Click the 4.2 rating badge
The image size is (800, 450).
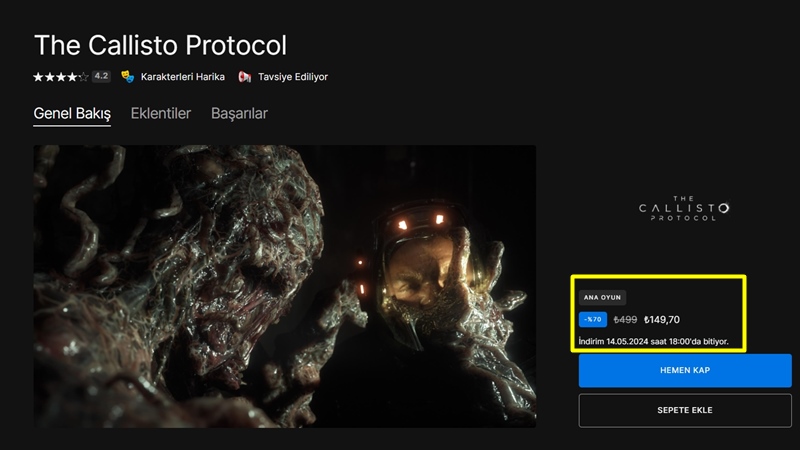pos(101,77)
